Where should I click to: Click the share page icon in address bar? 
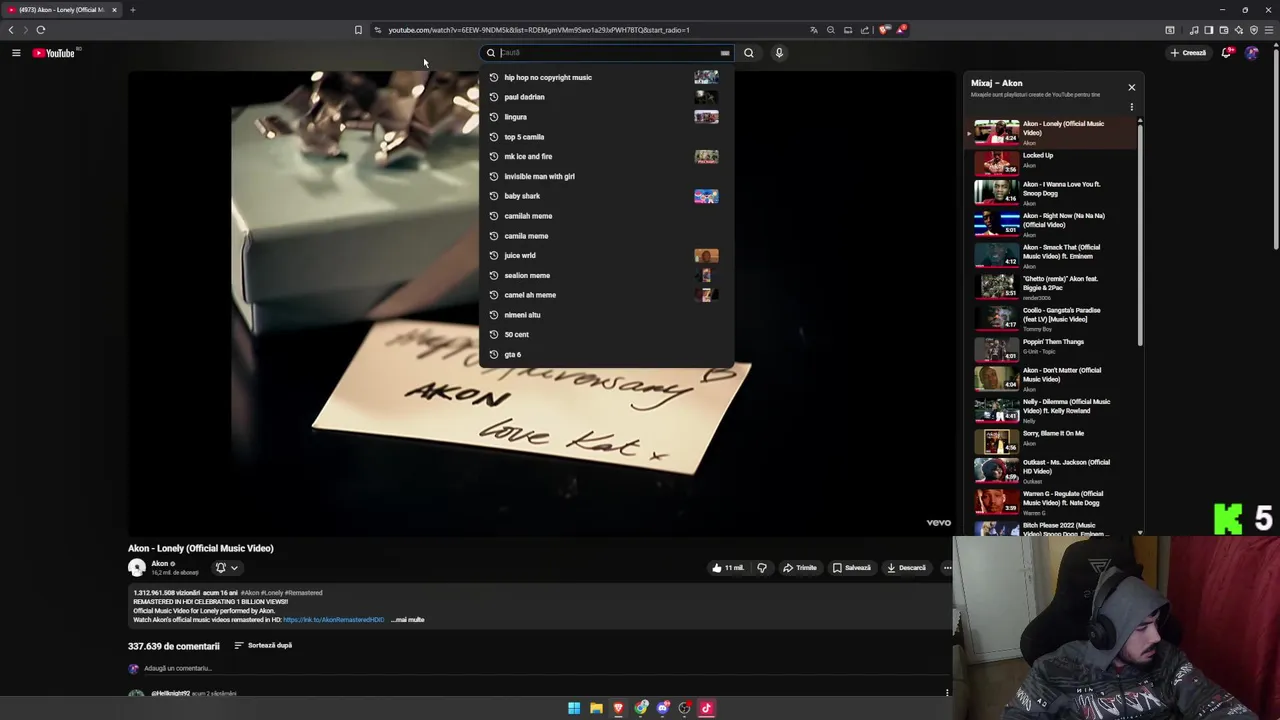[865, 30]
